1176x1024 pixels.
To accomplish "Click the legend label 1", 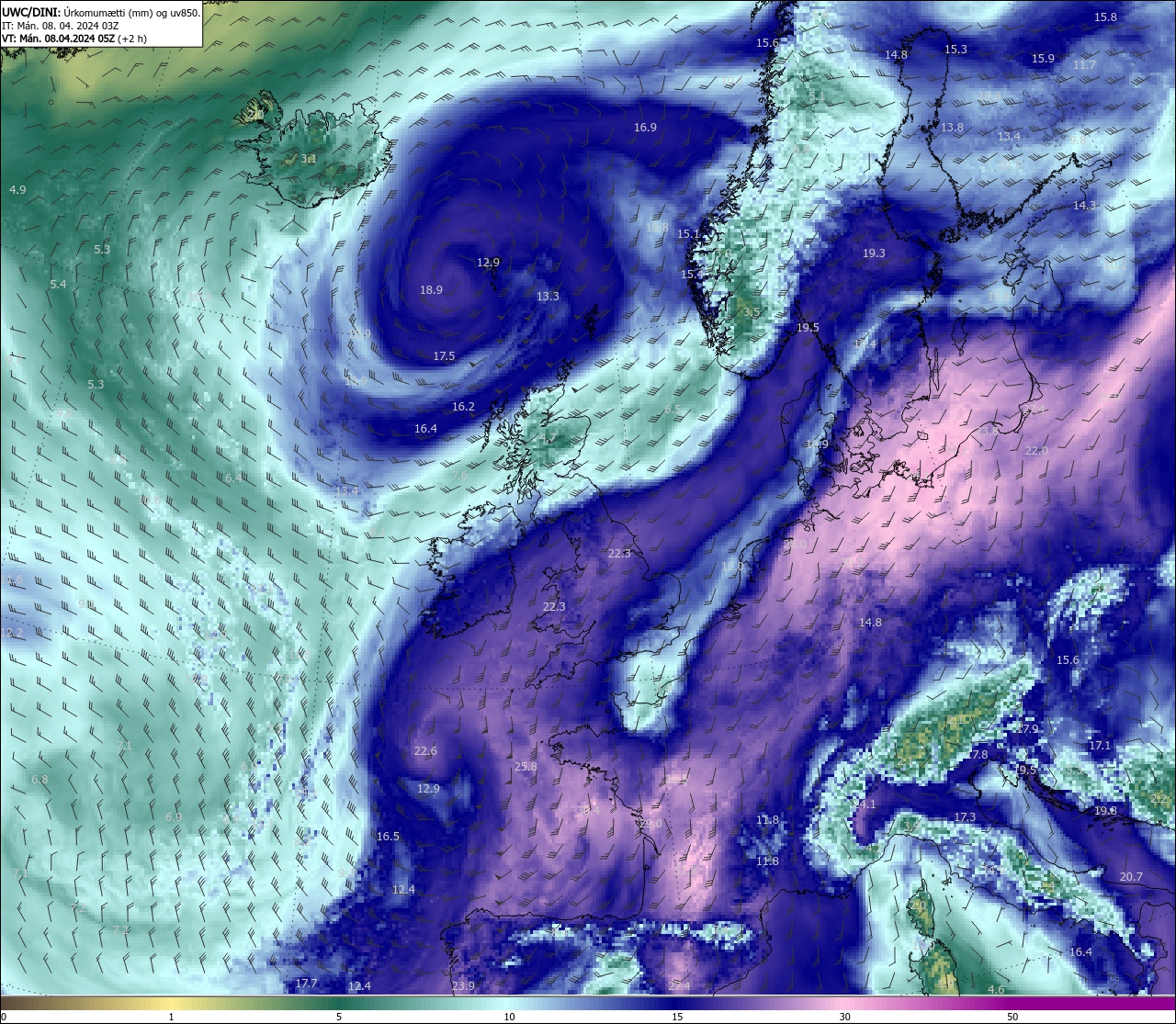I will 171,1017.
